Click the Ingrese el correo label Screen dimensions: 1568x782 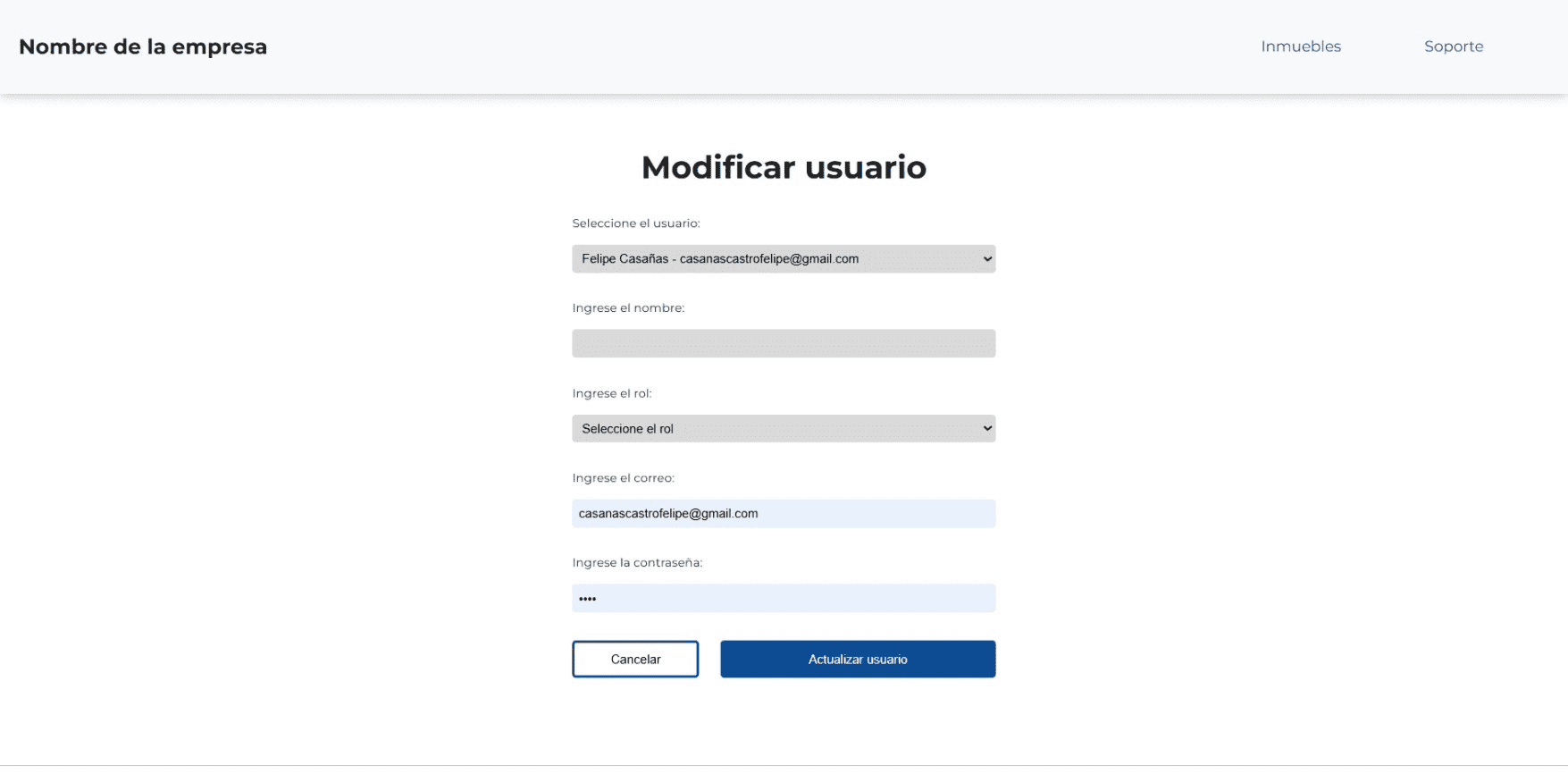[623, 478]
